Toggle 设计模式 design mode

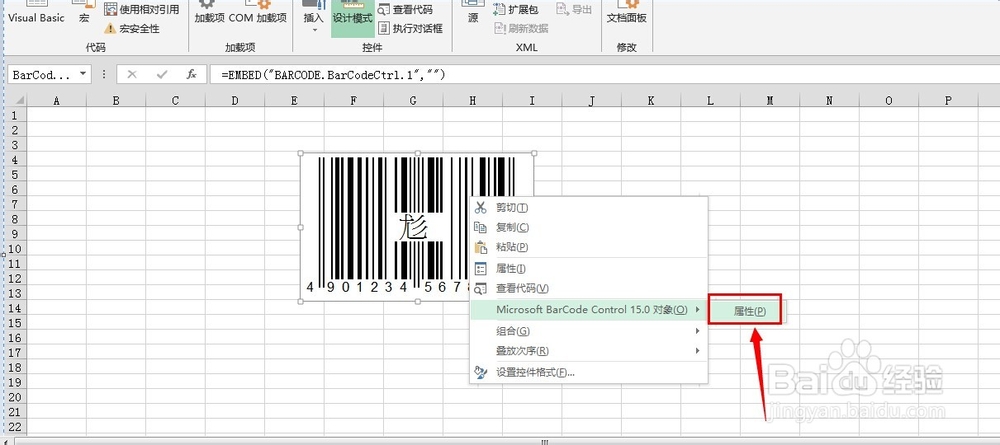[353, 18]
